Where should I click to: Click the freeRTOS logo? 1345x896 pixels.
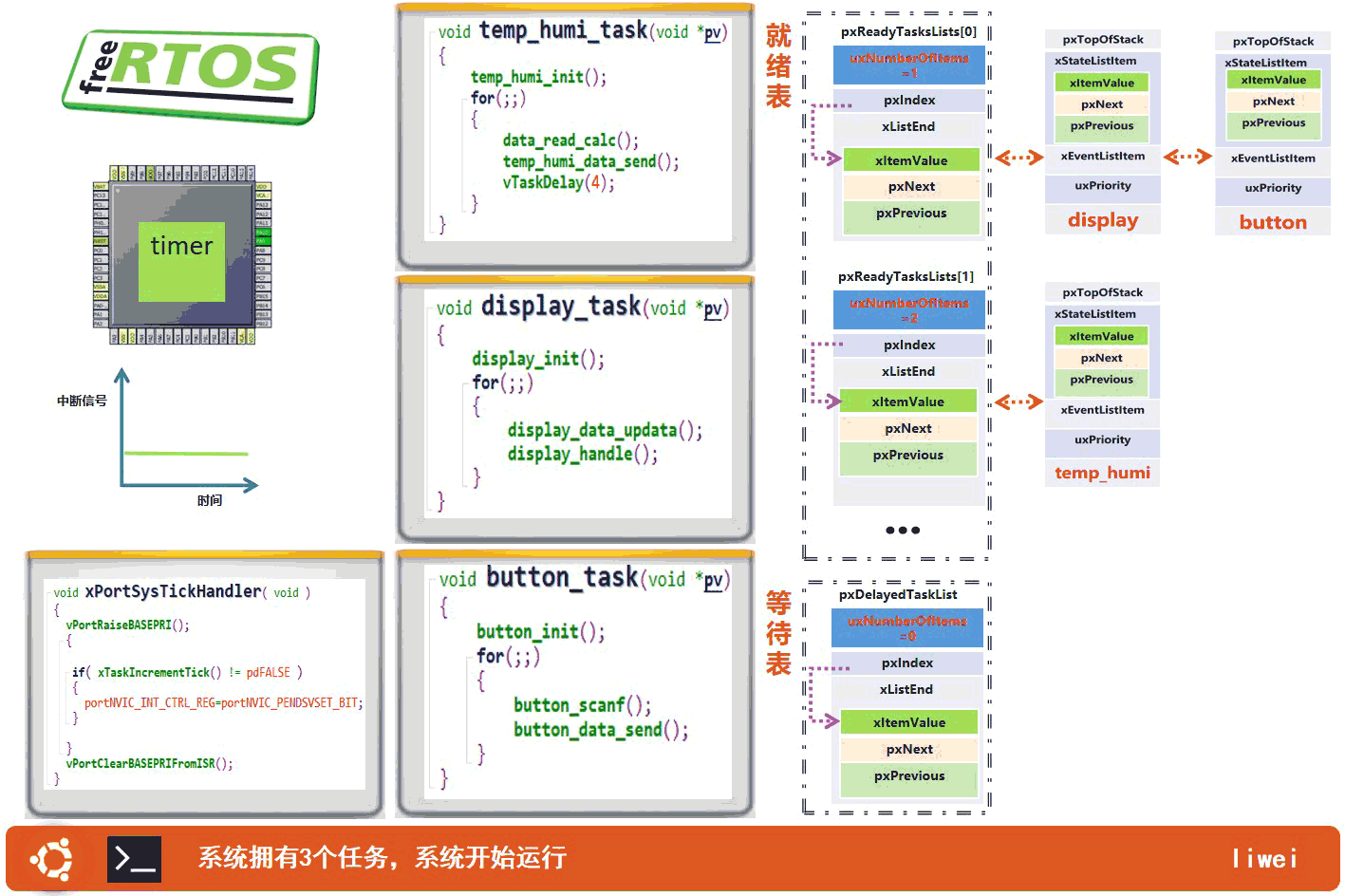point(190,76)
